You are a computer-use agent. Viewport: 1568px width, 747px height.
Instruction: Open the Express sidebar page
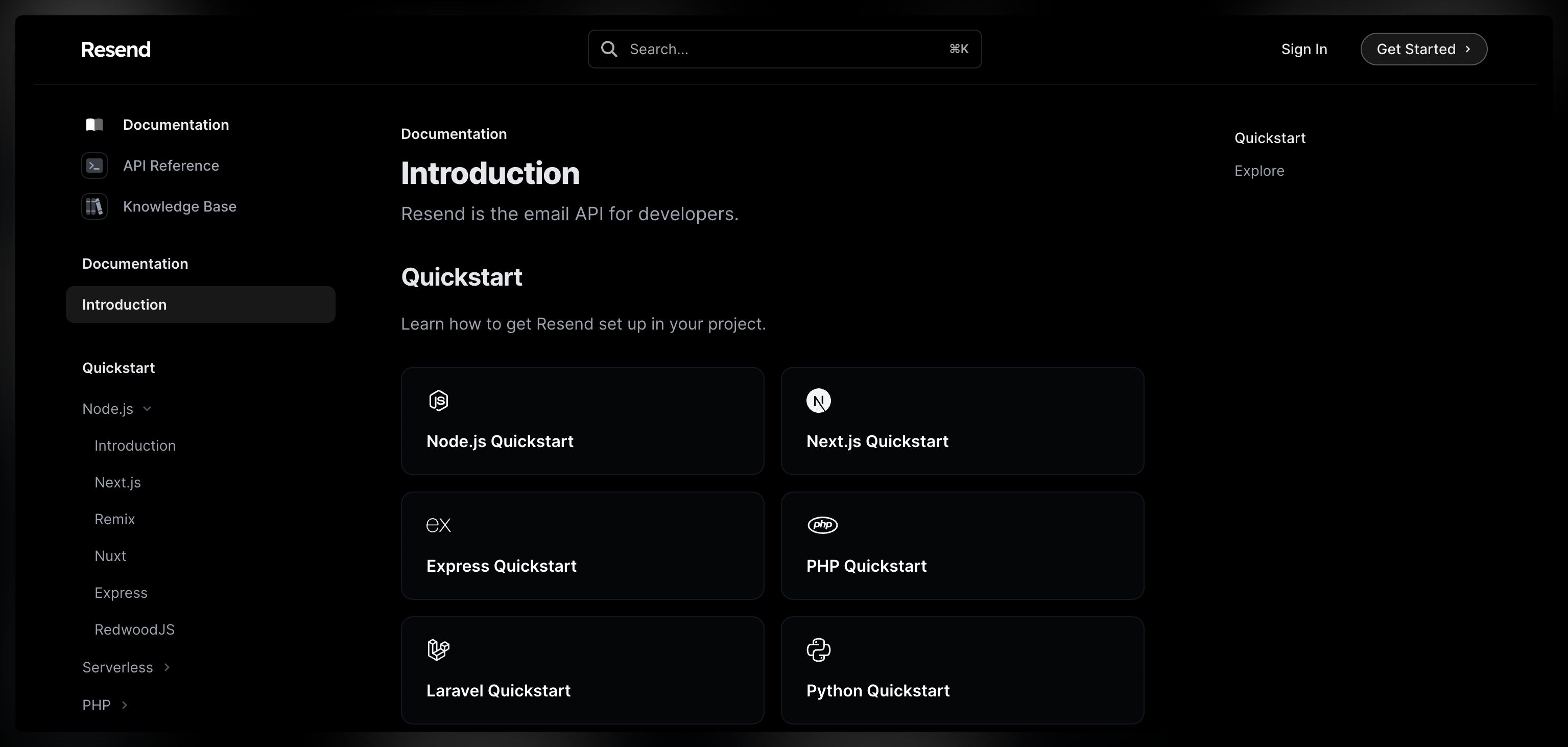(121, 593)
